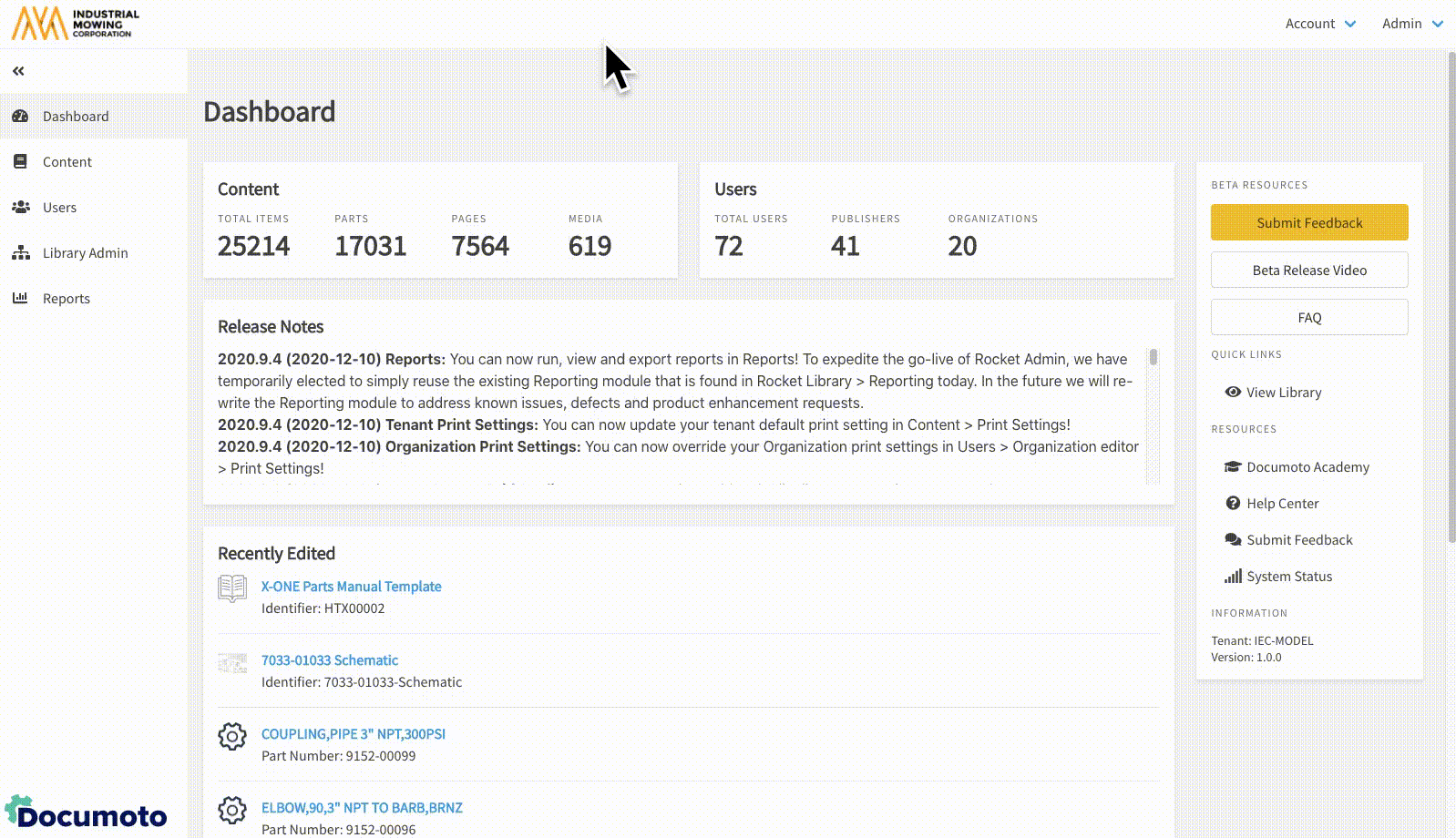Click the FAQ button
1456x838 pixels.
(1308, 318)
